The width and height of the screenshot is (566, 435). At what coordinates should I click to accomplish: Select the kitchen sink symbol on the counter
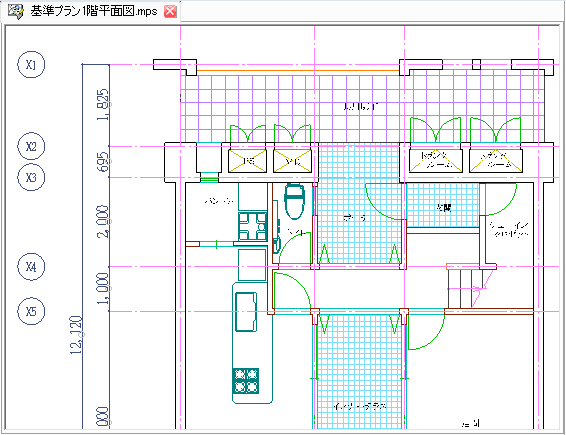tap(246, 312)
